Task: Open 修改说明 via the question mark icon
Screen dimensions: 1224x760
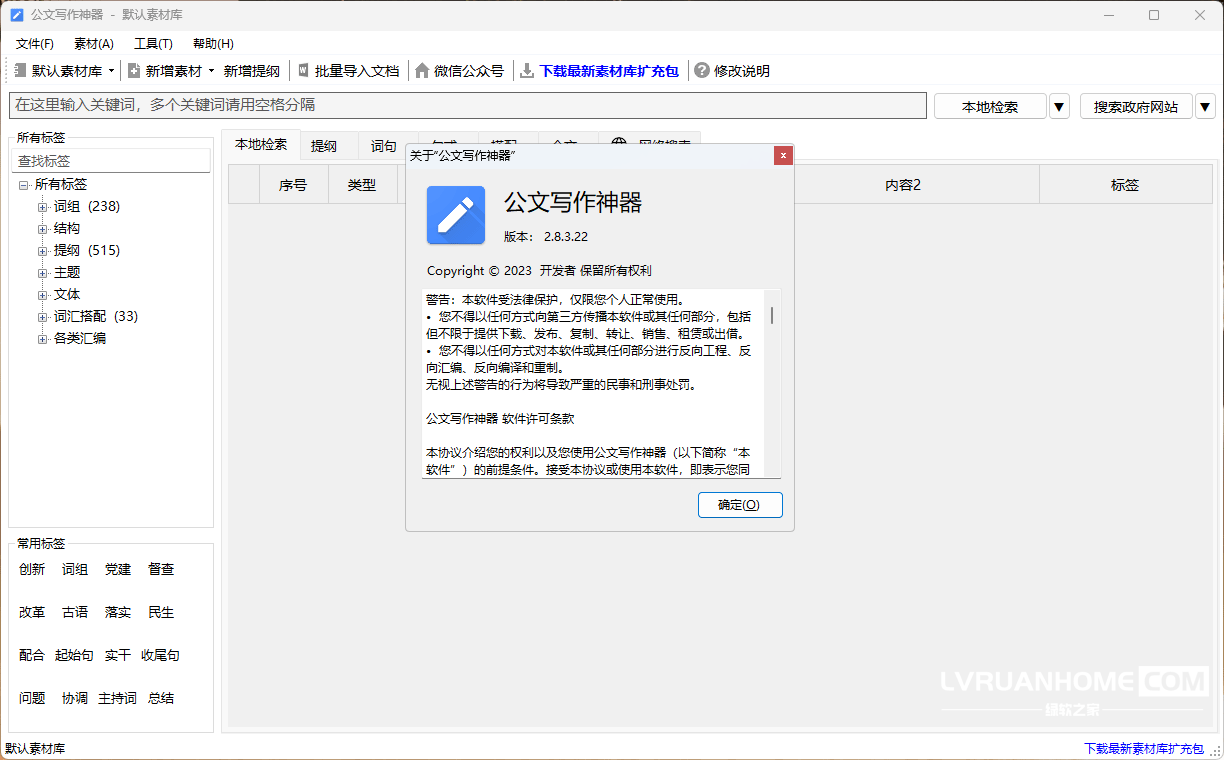Action: tap(702, 71)
